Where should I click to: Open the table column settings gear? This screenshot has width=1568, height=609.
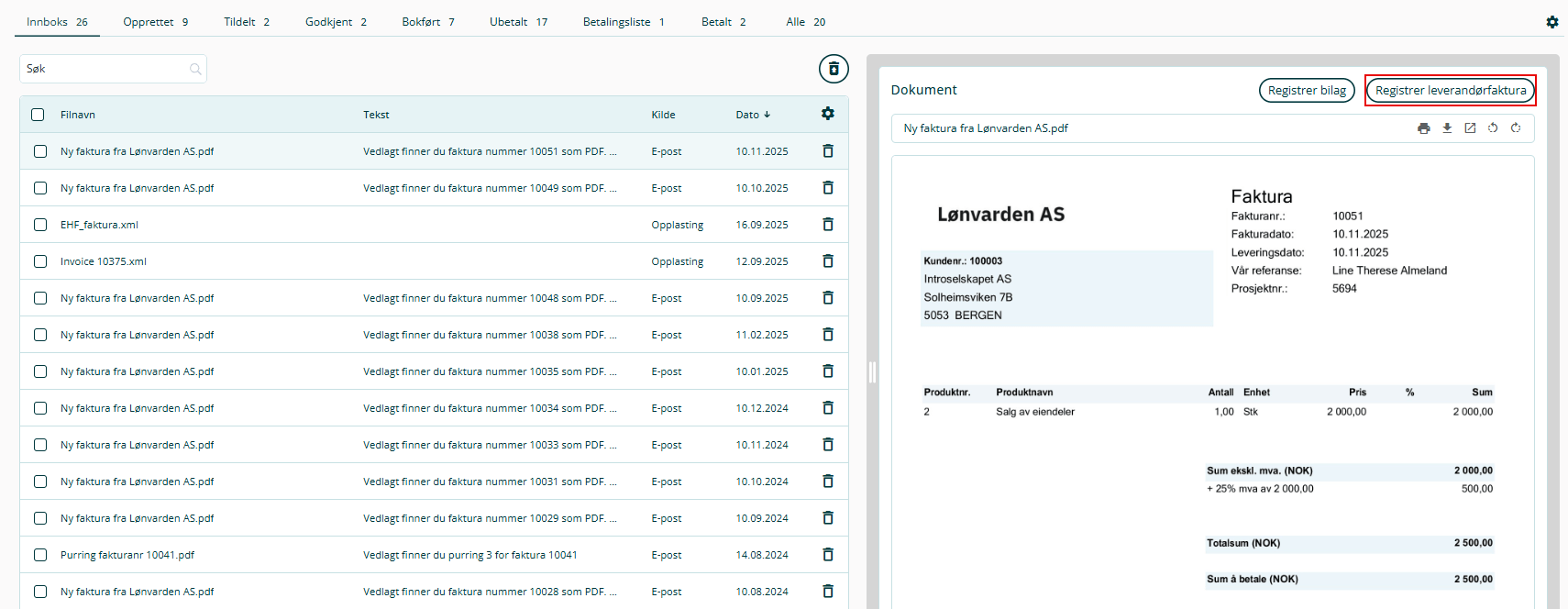click(828, 114)
